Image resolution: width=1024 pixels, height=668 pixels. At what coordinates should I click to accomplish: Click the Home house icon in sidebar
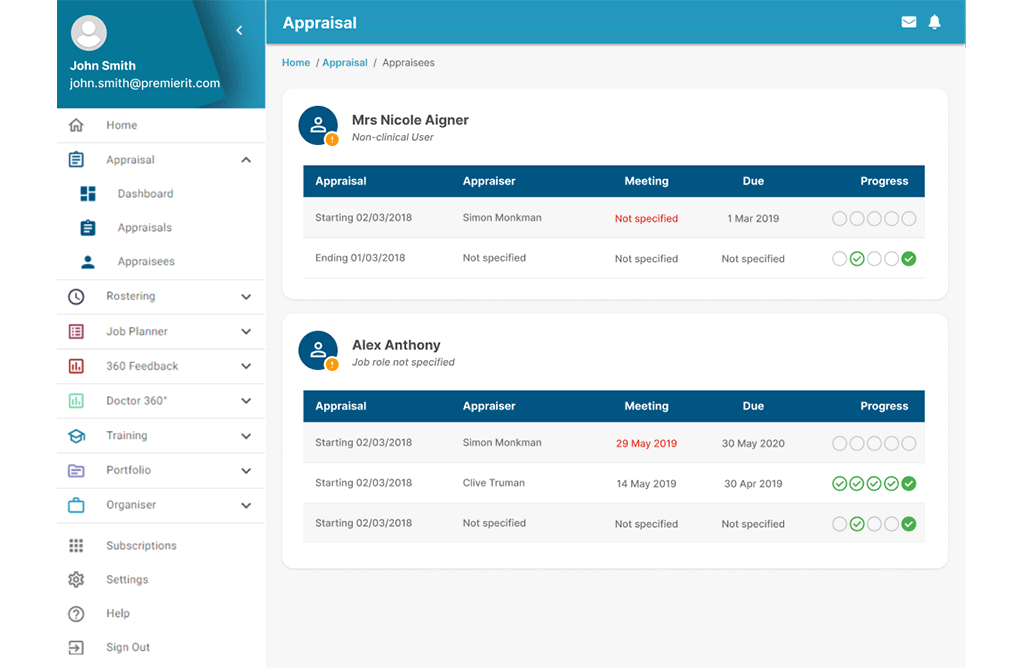[76, 125]
